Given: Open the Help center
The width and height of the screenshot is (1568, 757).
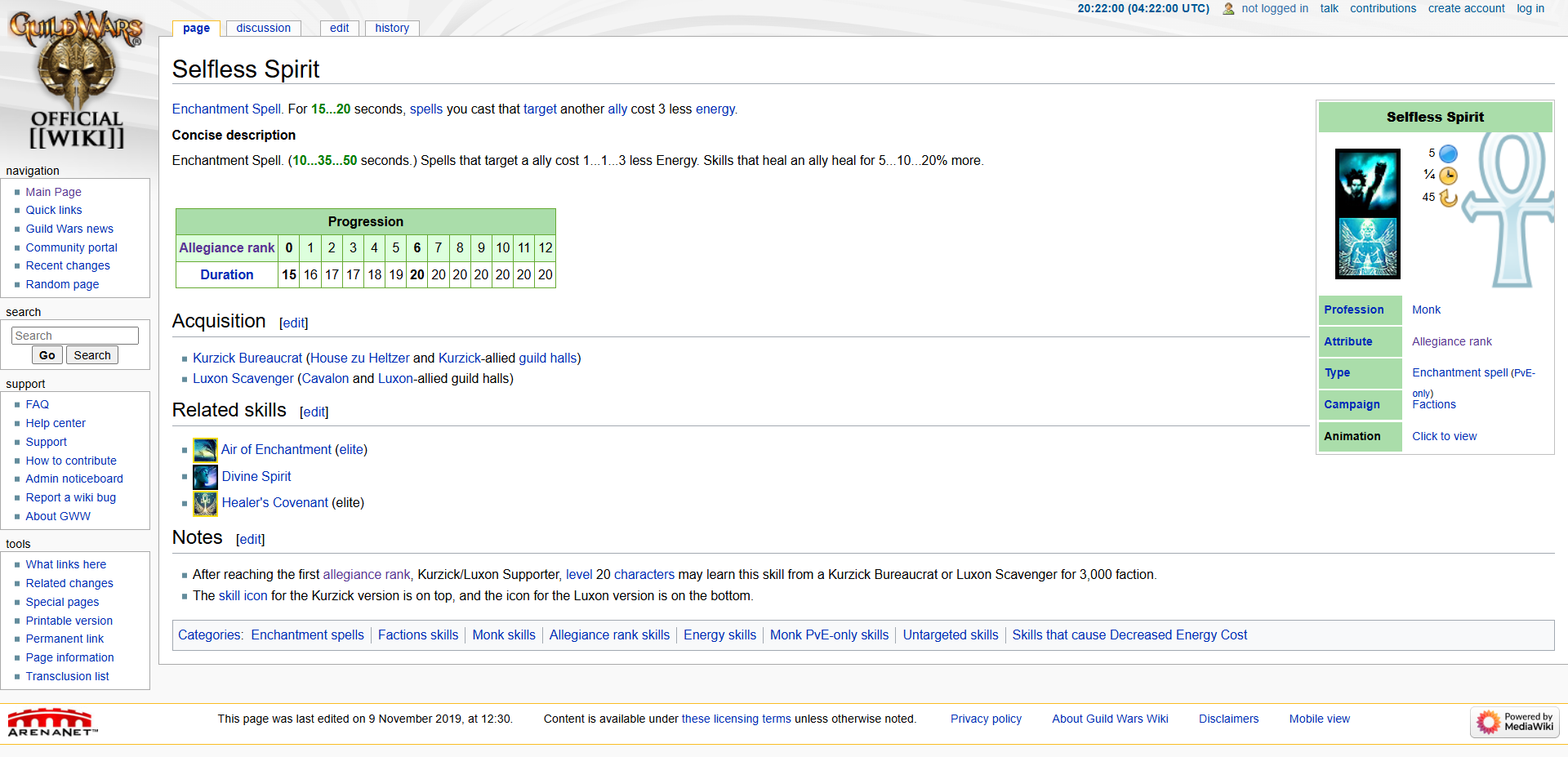Looking at the screenshot, I should click(x=56, y=423).
